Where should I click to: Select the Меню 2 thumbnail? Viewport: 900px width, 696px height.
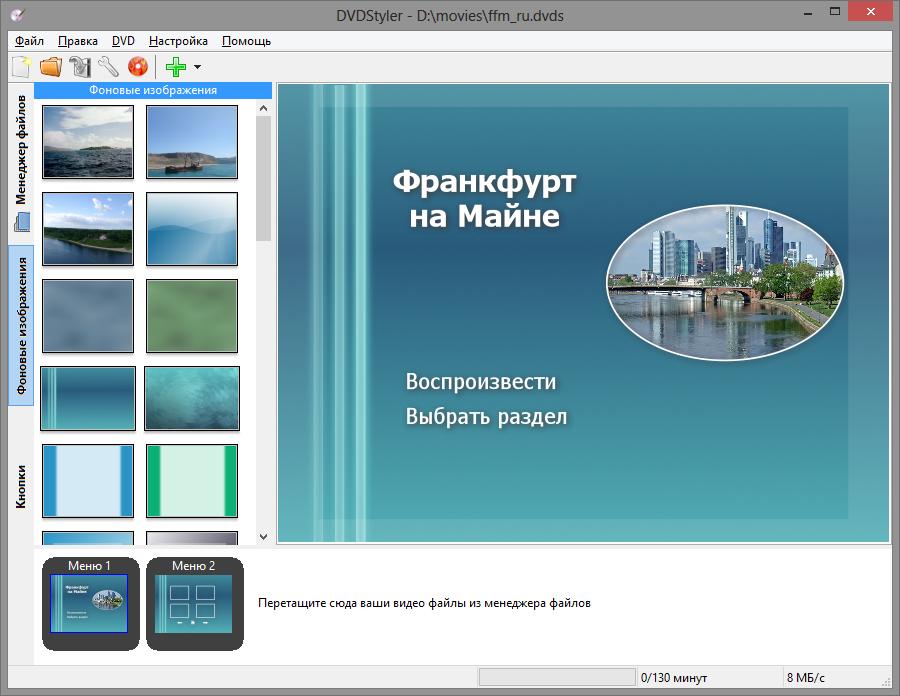[x=194, y=605]
